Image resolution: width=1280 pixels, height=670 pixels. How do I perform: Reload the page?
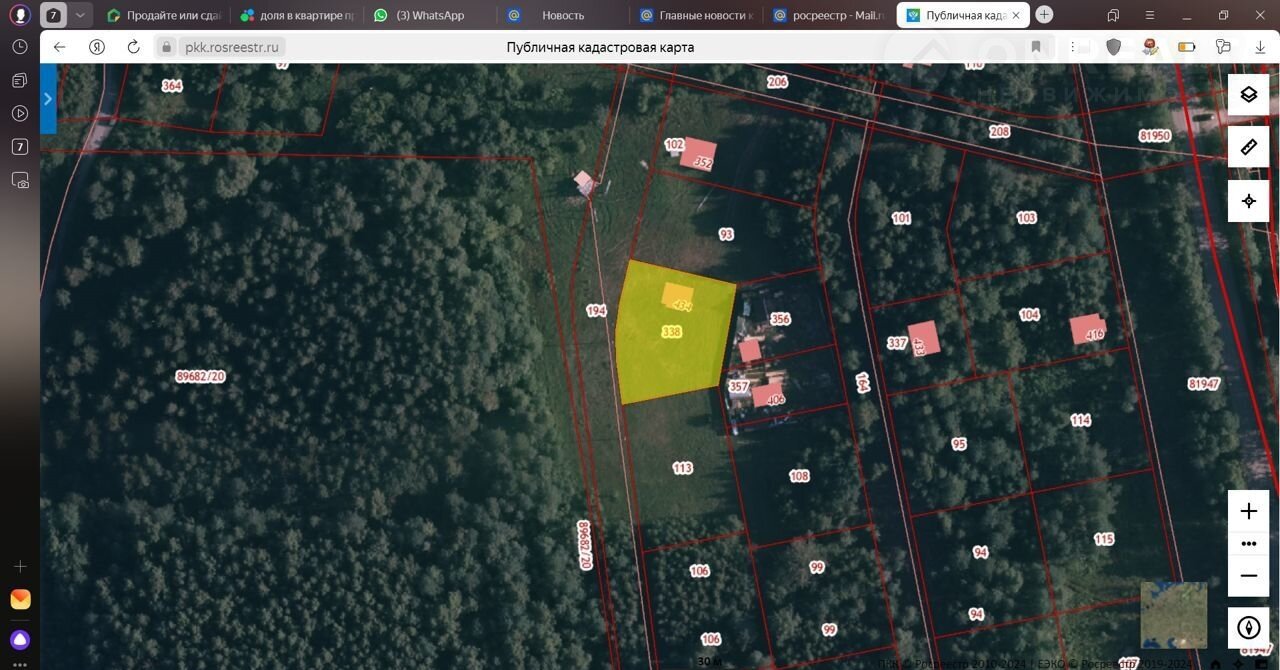click(133, 47)
